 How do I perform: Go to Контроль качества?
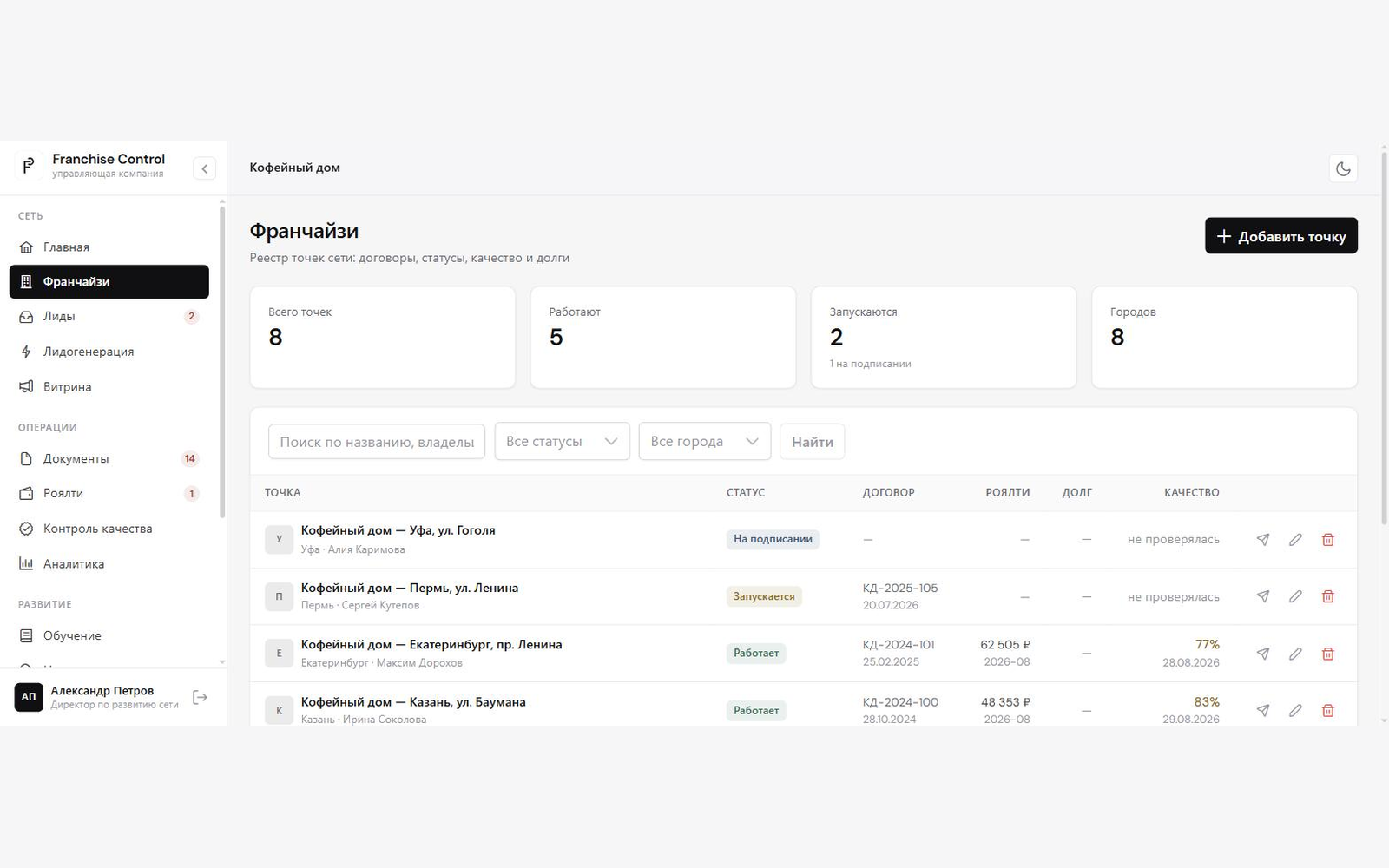coord(109,529)
